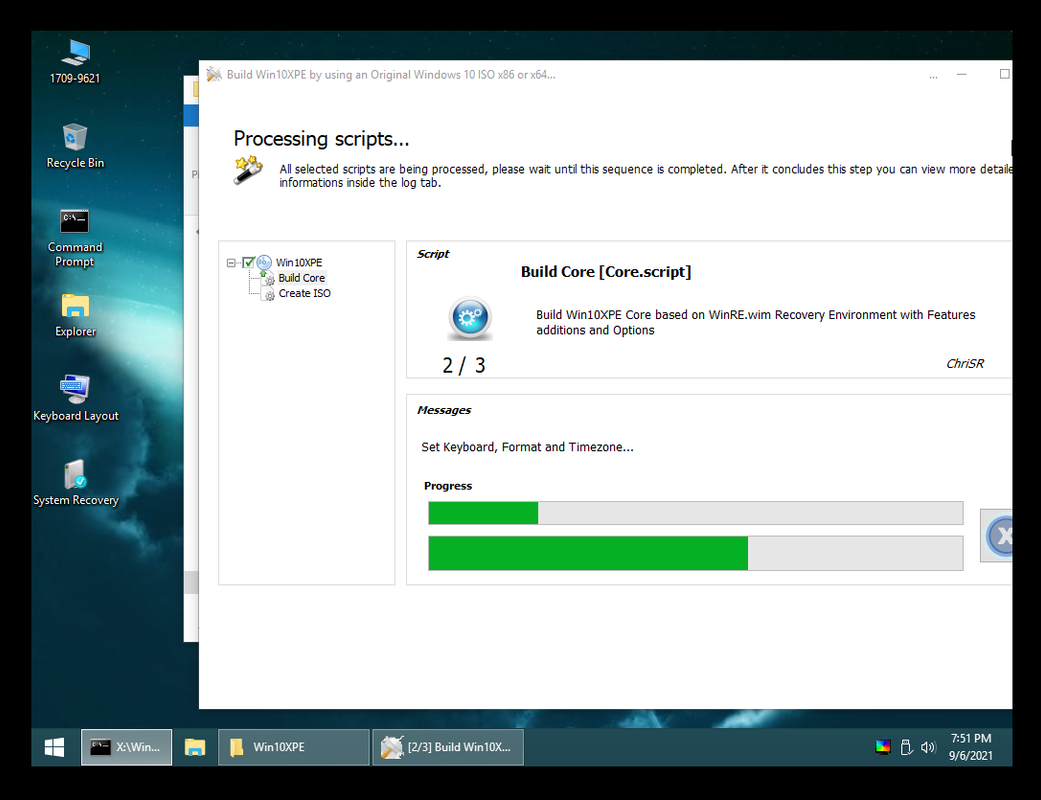Click the Win10XPE disc icon in the tree
The image size is (1041, 800).
click(264, 262)
